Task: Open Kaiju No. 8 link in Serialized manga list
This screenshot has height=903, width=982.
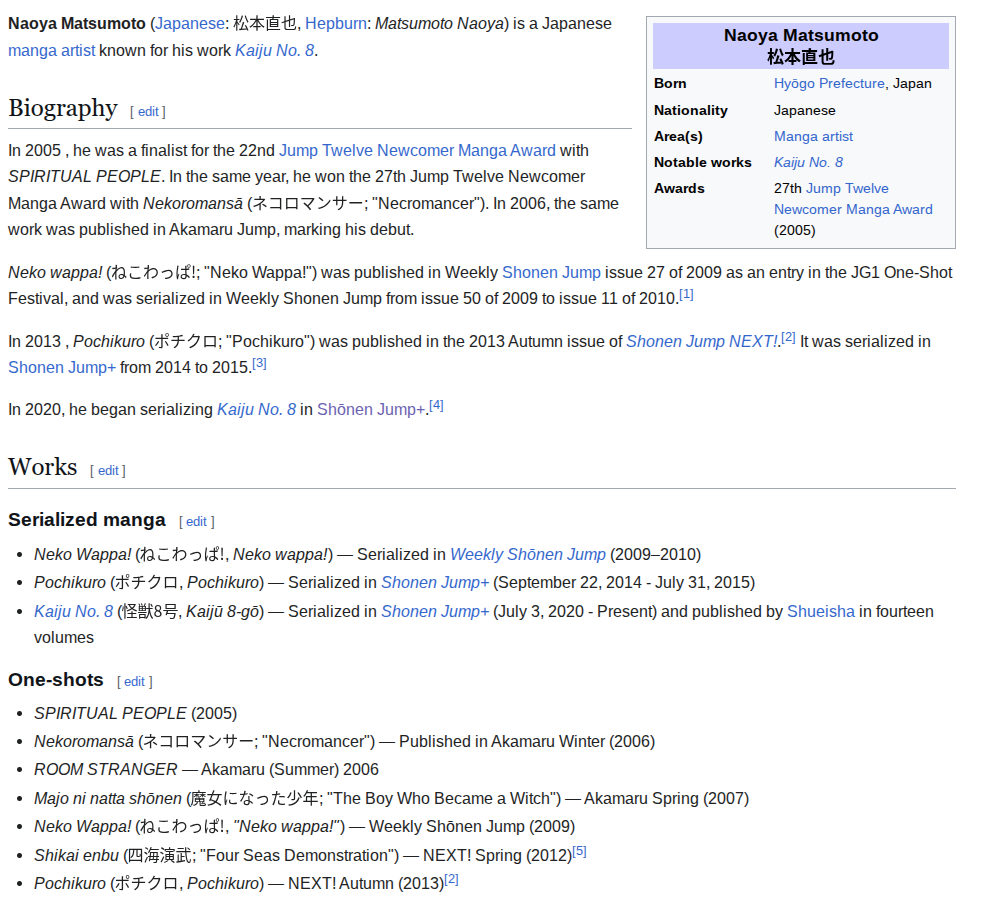Action: [73, 612]
